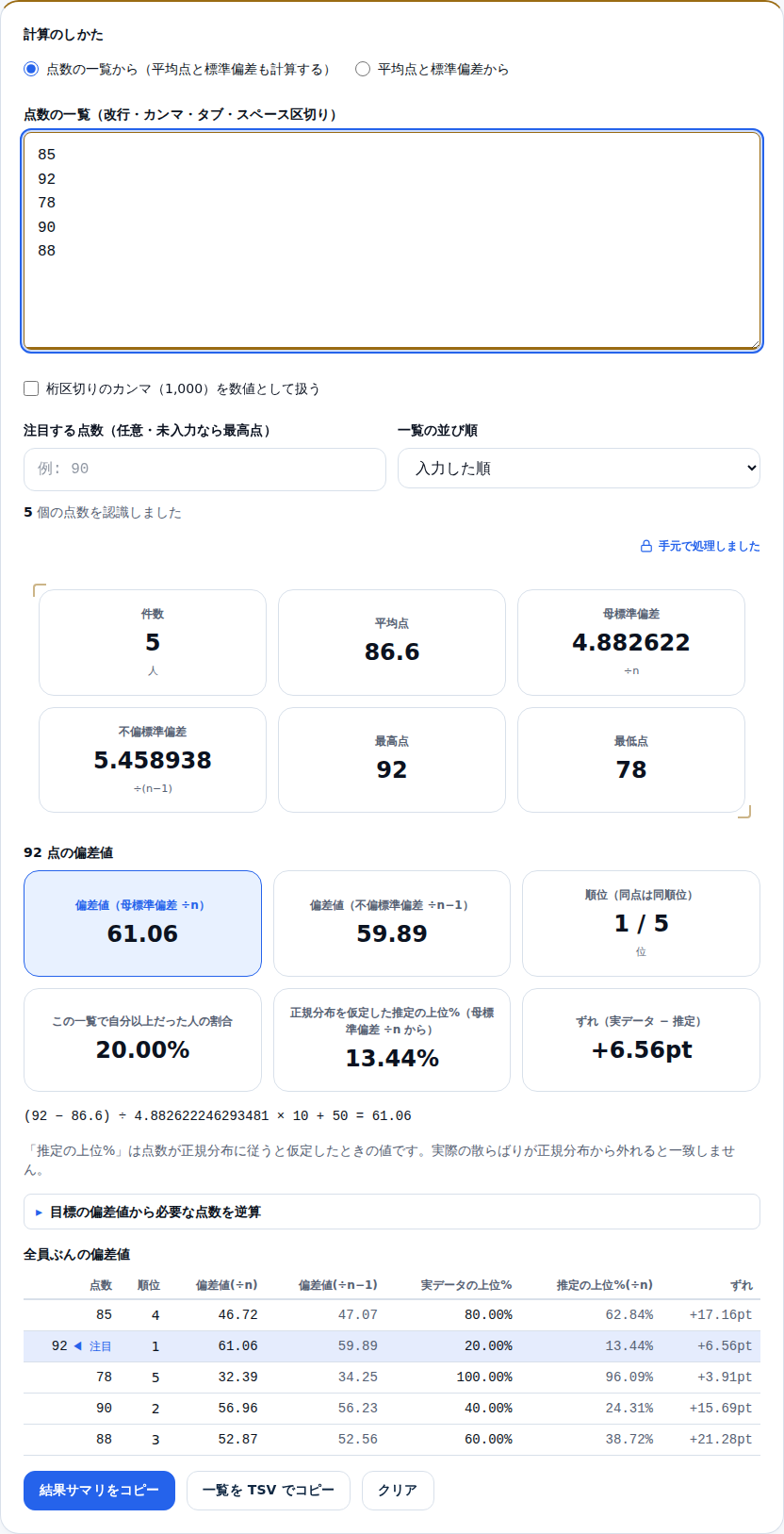
Task: Click the 96.09% cell in row 78
Action: [x=629, y=1377]
